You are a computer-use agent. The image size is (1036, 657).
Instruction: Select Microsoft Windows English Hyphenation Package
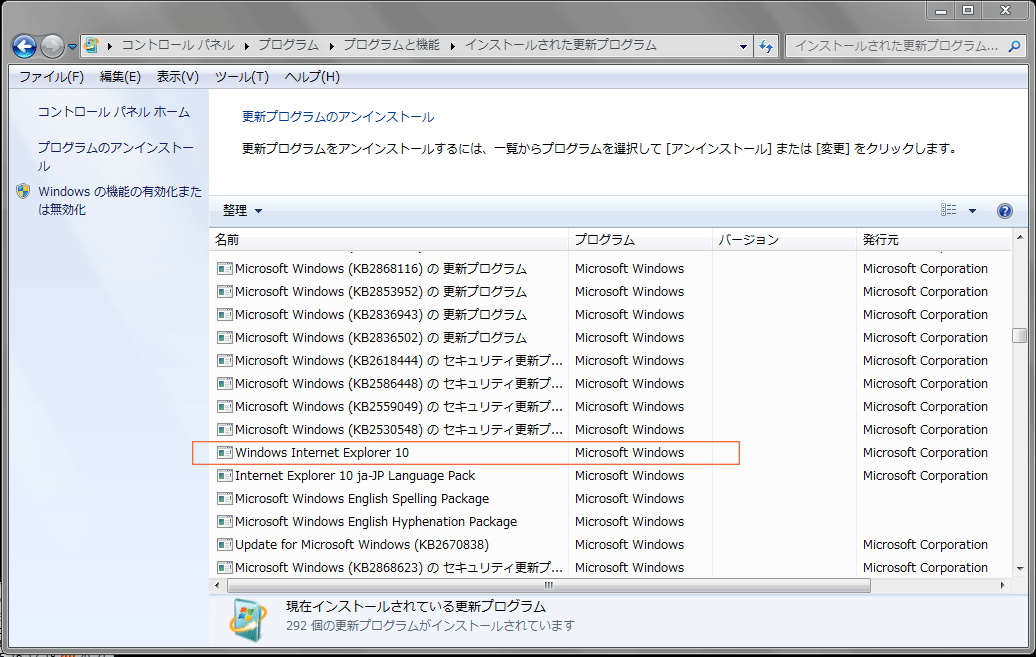click(376, 522)
